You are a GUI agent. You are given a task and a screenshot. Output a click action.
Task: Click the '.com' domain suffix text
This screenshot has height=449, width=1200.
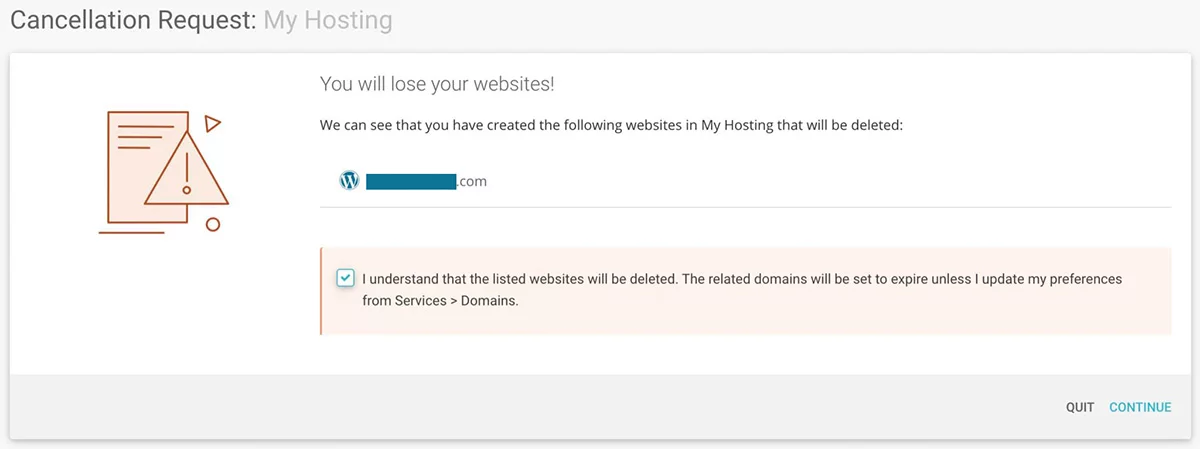tap(472, 182)
